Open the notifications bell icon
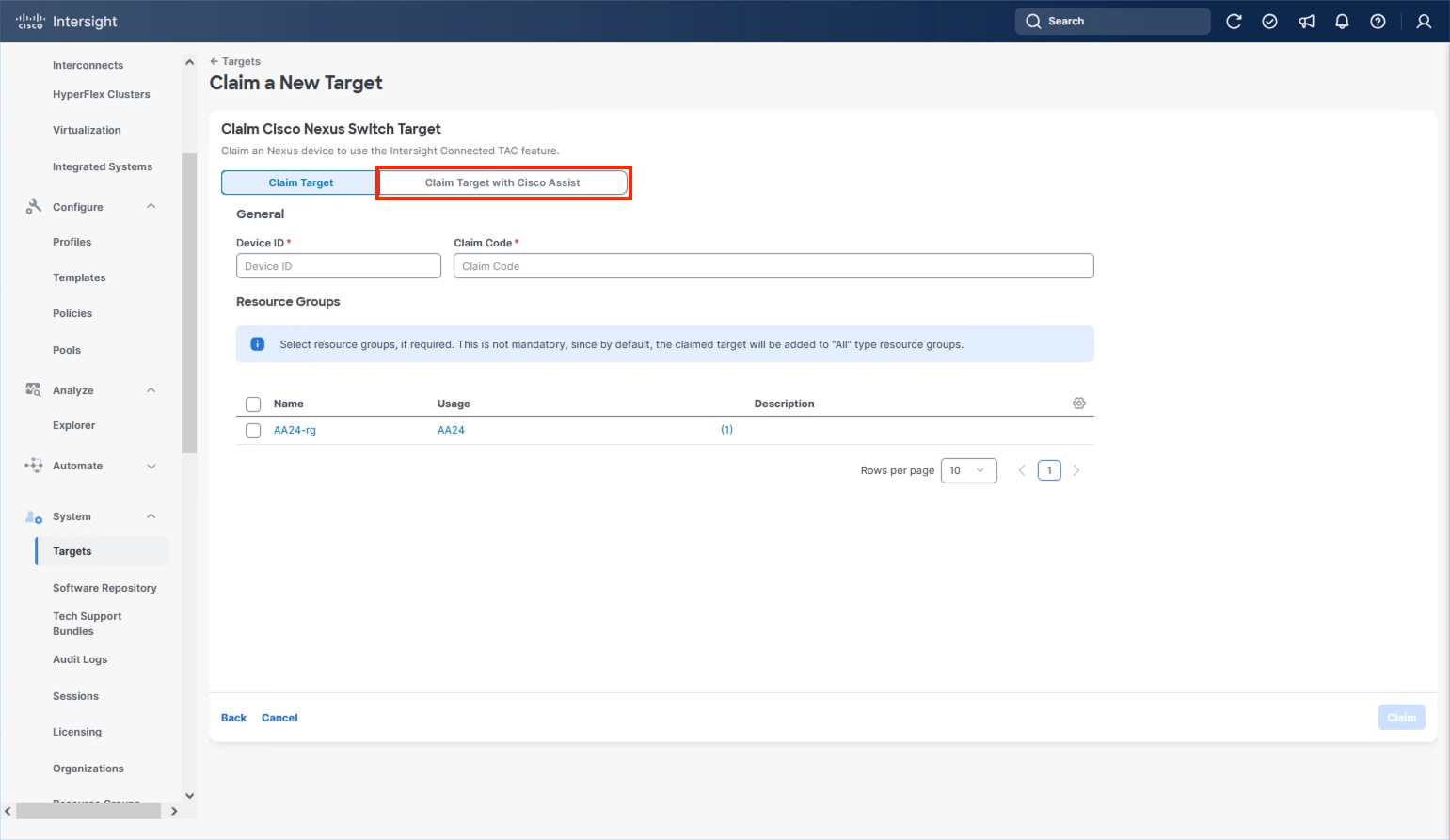The height and width of the screenshot is (840, 1450). coord(1342,22)
